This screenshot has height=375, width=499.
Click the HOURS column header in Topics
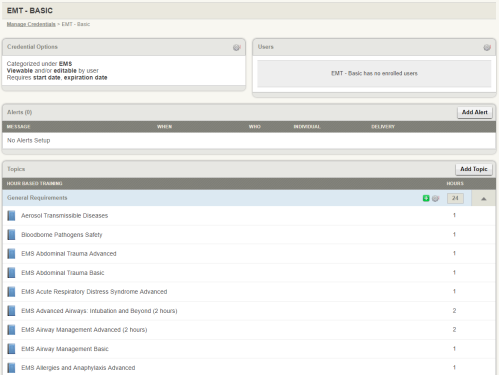point(455,183)
